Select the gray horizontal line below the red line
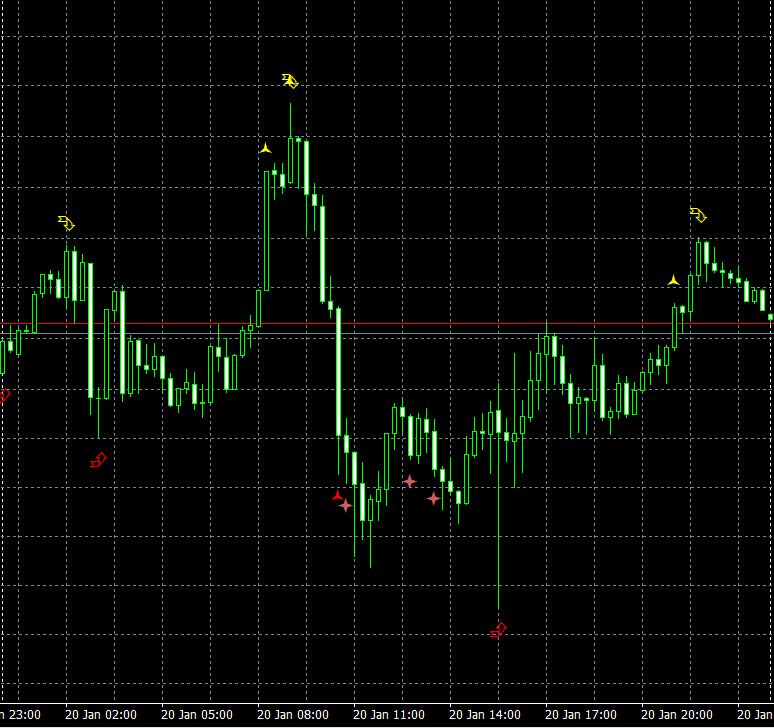 pos(387,334)
